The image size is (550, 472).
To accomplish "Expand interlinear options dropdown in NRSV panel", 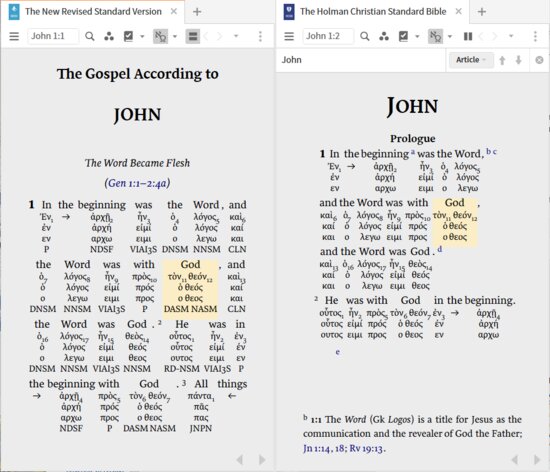I will pyautogui.click(x=175, y=36).
